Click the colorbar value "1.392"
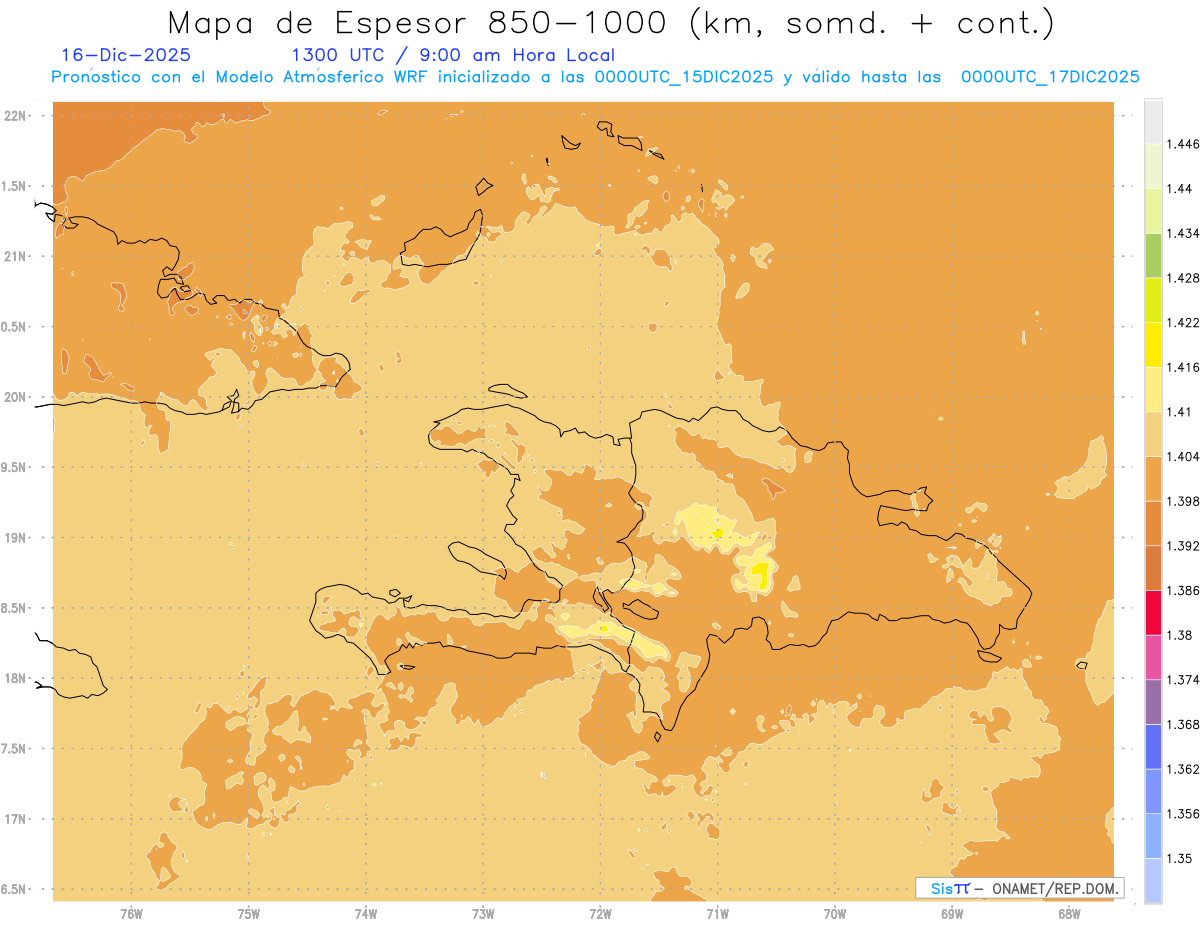This screenshot has width=1200, height=927. 1183,546
